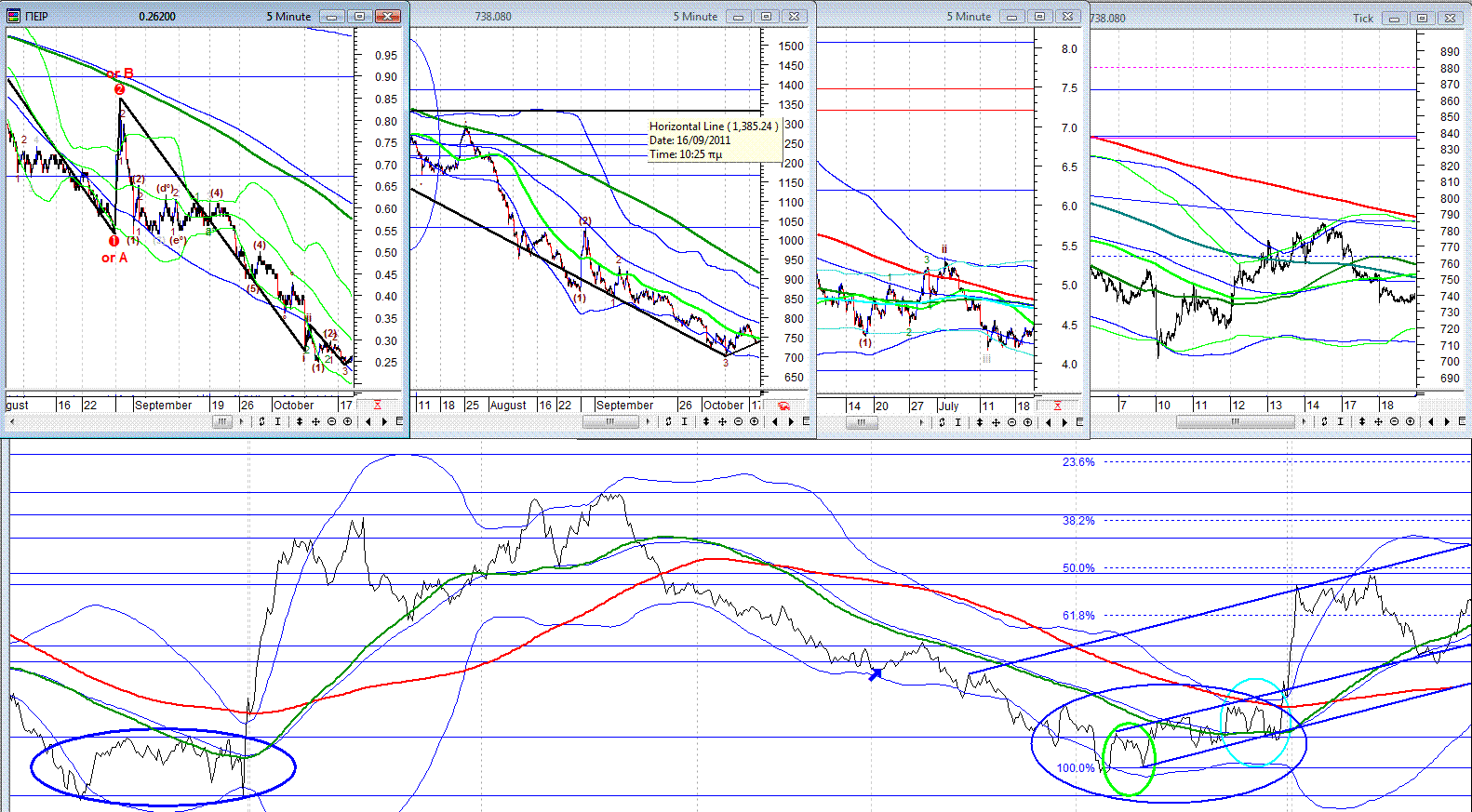Open list menu icon in second chart toolbar

pyautogui.click(x=806, y=421)
